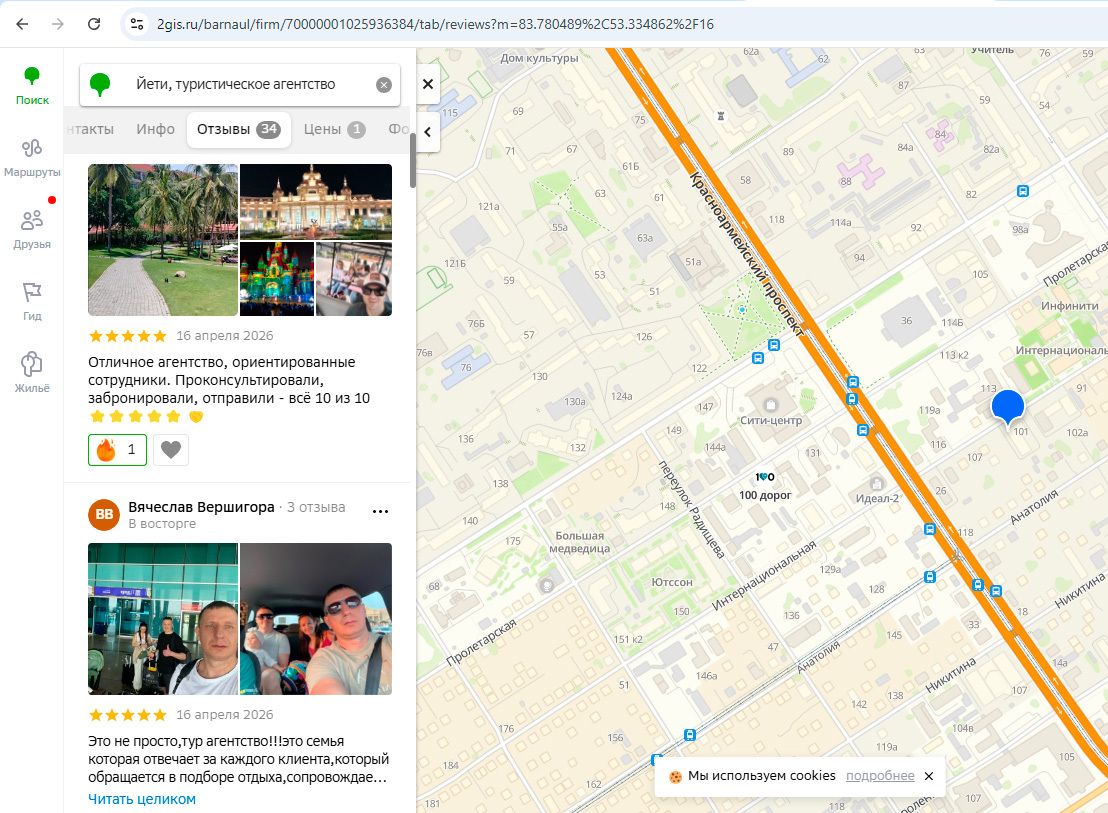The width and height of the screenshot is (1108, 813).
Task: Open the Друзья friends sidebar icon
Action: 32,228
